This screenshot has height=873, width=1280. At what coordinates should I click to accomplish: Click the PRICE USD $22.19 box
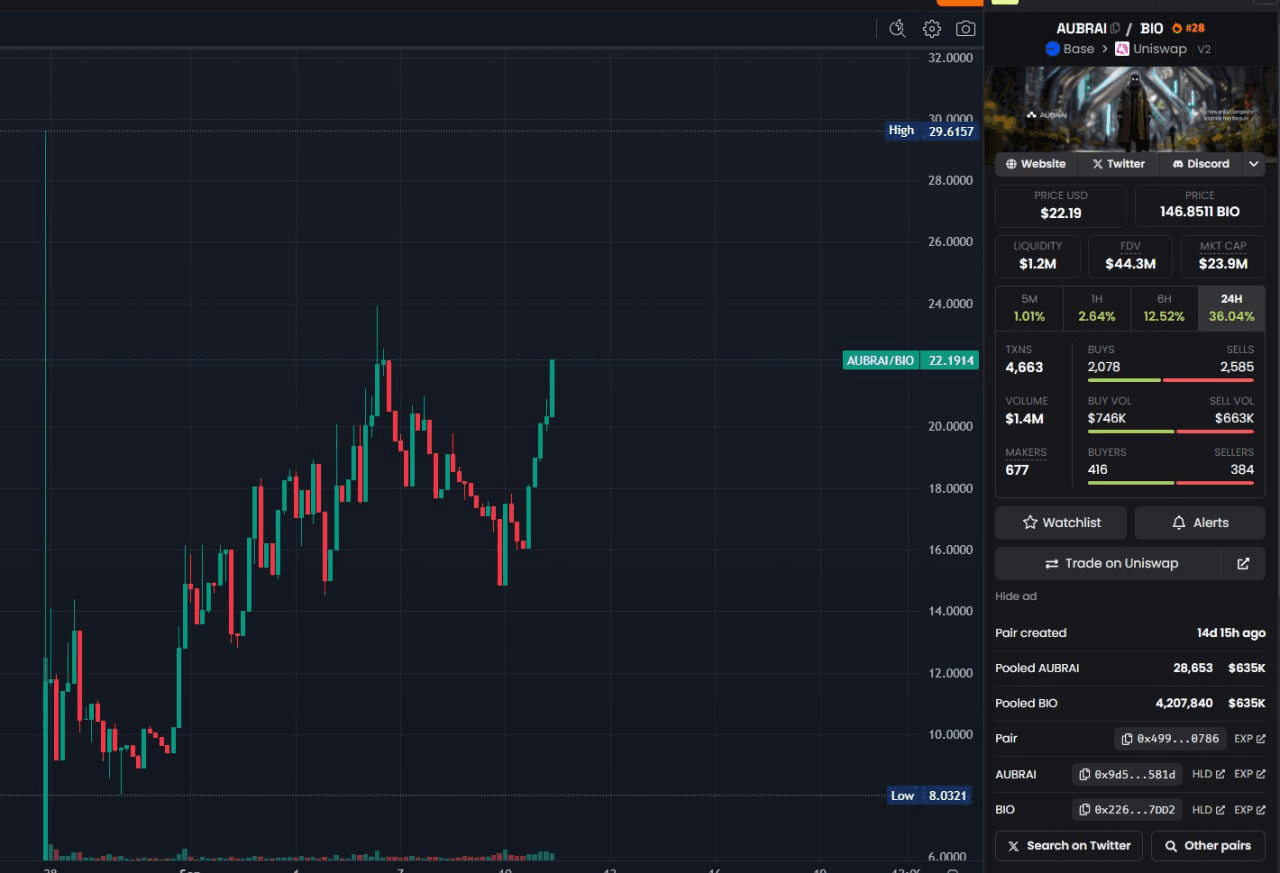point(1061,205)
